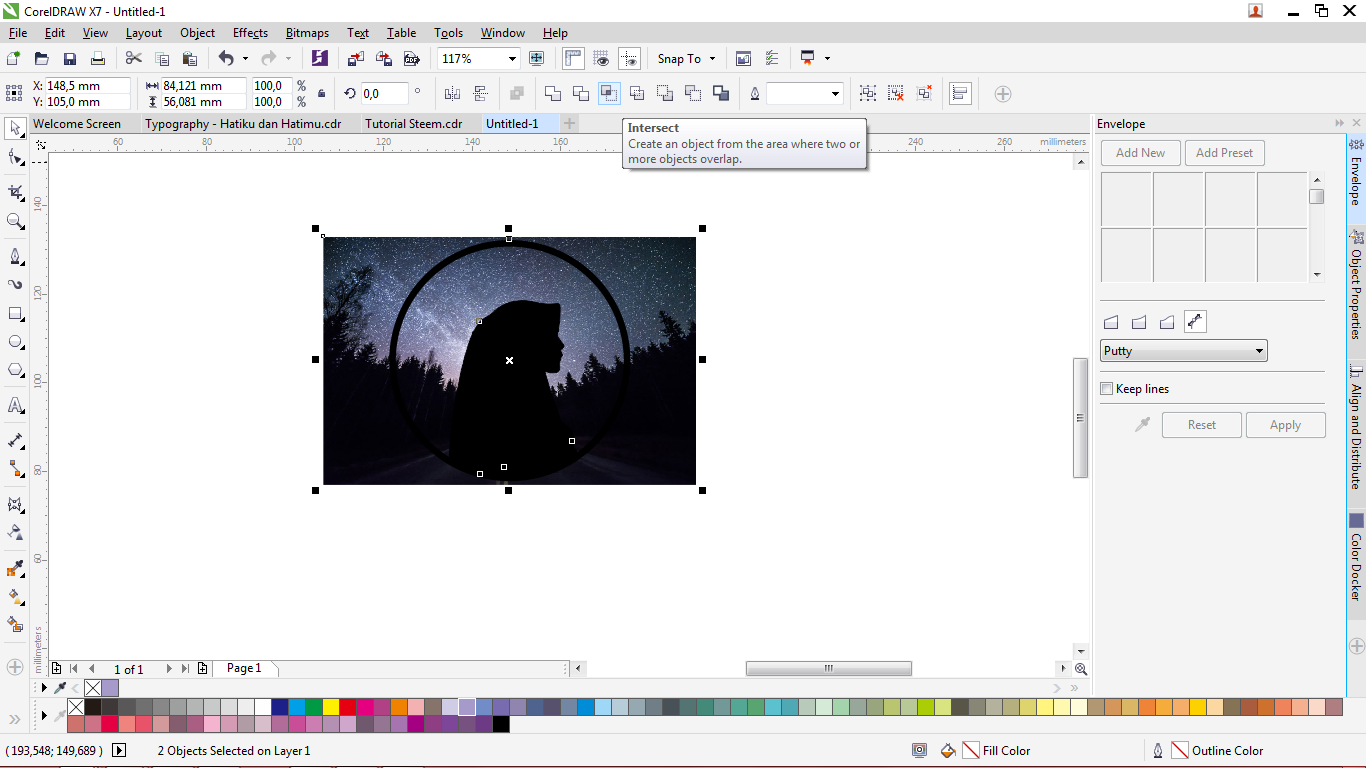Viewport: 1366px width, 768px height.
Task: Select the Polygon tool
Action: [15, 370]
